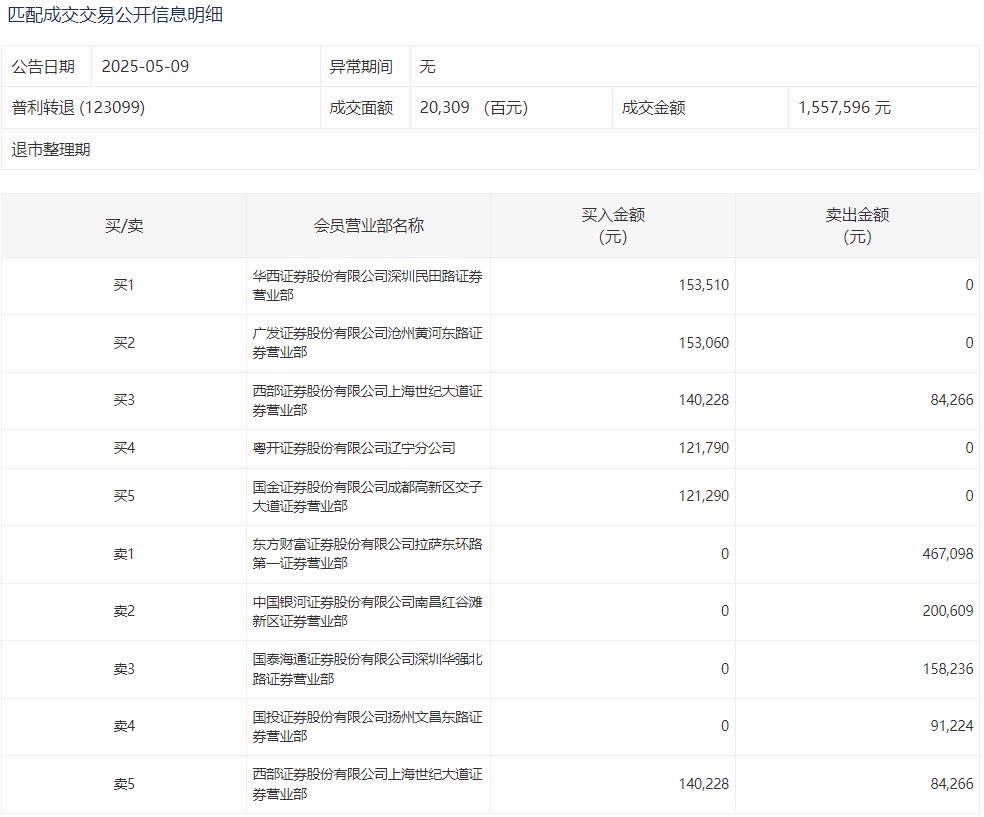Click the 会员营业部名称 column header
Viewport: 984px width, 817px height.
(x=368, y=226)
